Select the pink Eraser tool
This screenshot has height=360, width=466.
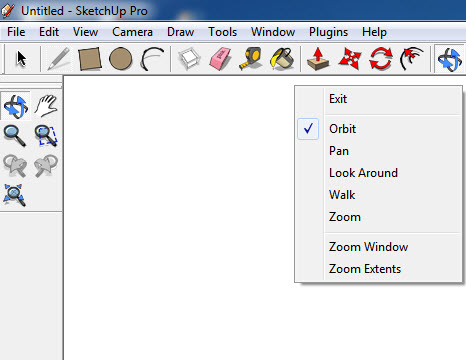click(220, 59)
